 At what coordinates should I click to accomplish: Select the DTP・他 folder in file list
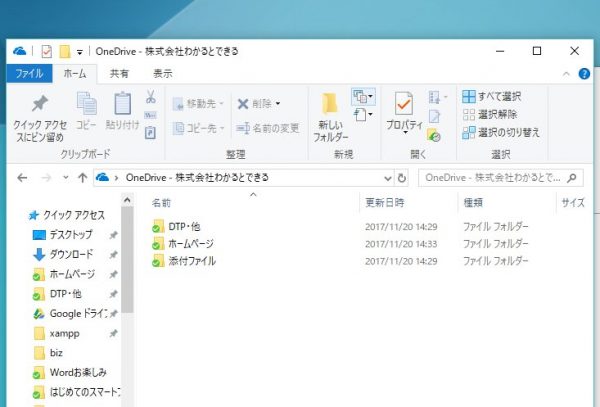click(x=176, y=226)
